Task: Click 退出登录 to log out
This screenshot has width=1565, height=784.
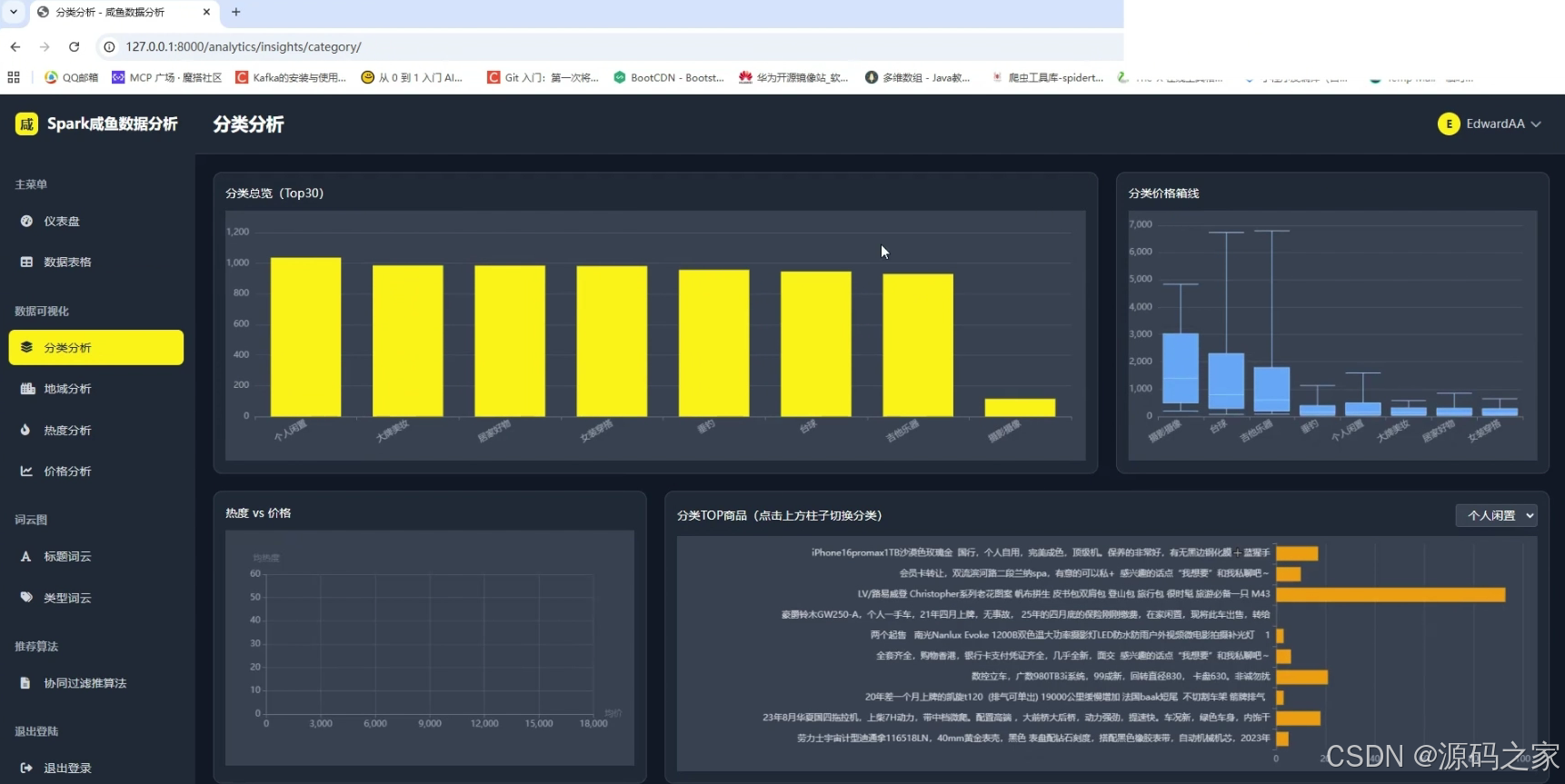Action: [x=96, y=768]
